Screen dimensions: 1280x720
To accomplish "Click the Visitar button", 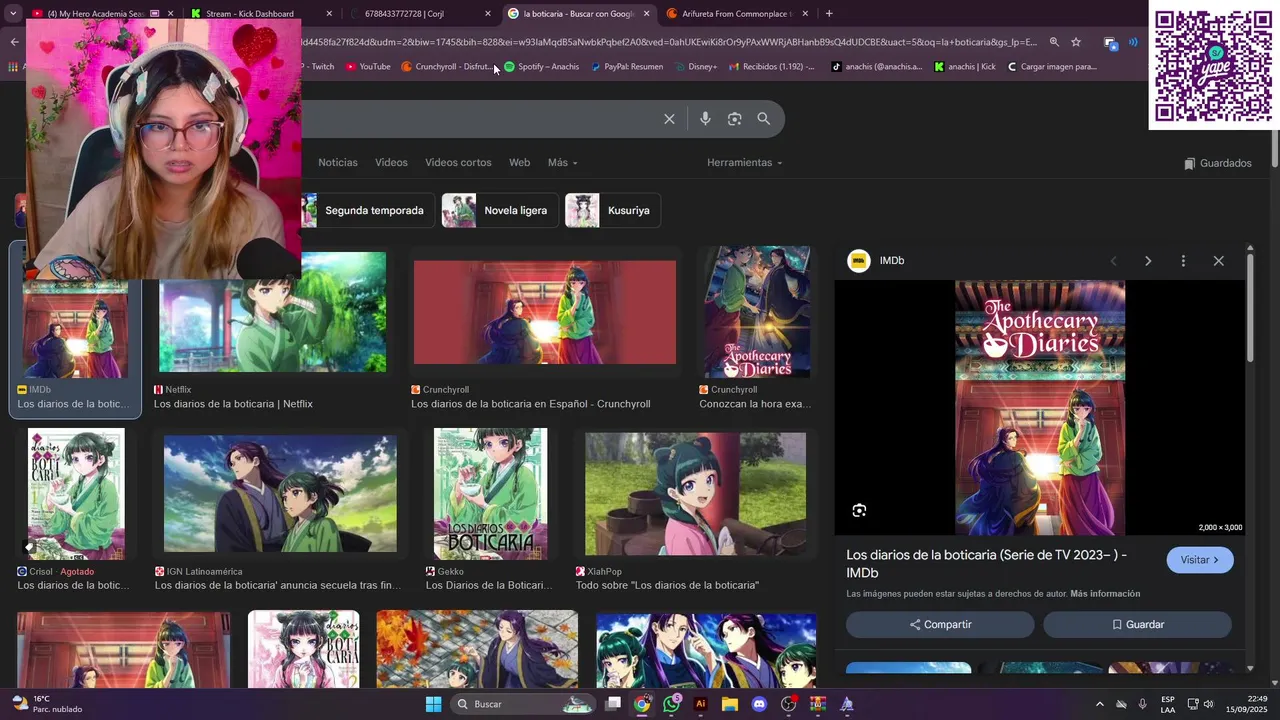I will tap(1200, 560).
